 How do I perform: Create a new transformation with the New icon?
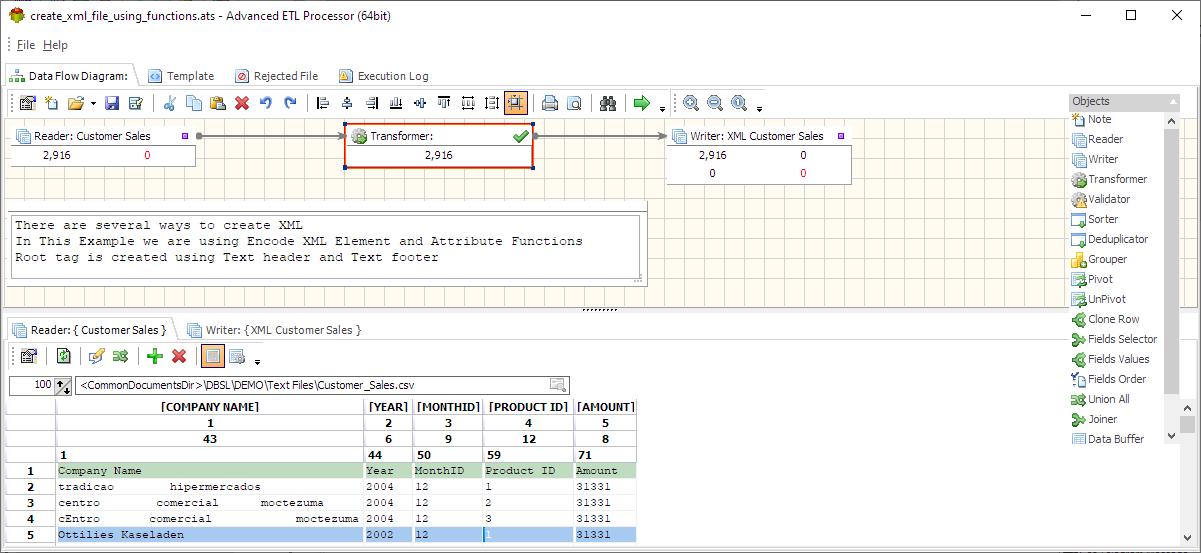[51, 102]
